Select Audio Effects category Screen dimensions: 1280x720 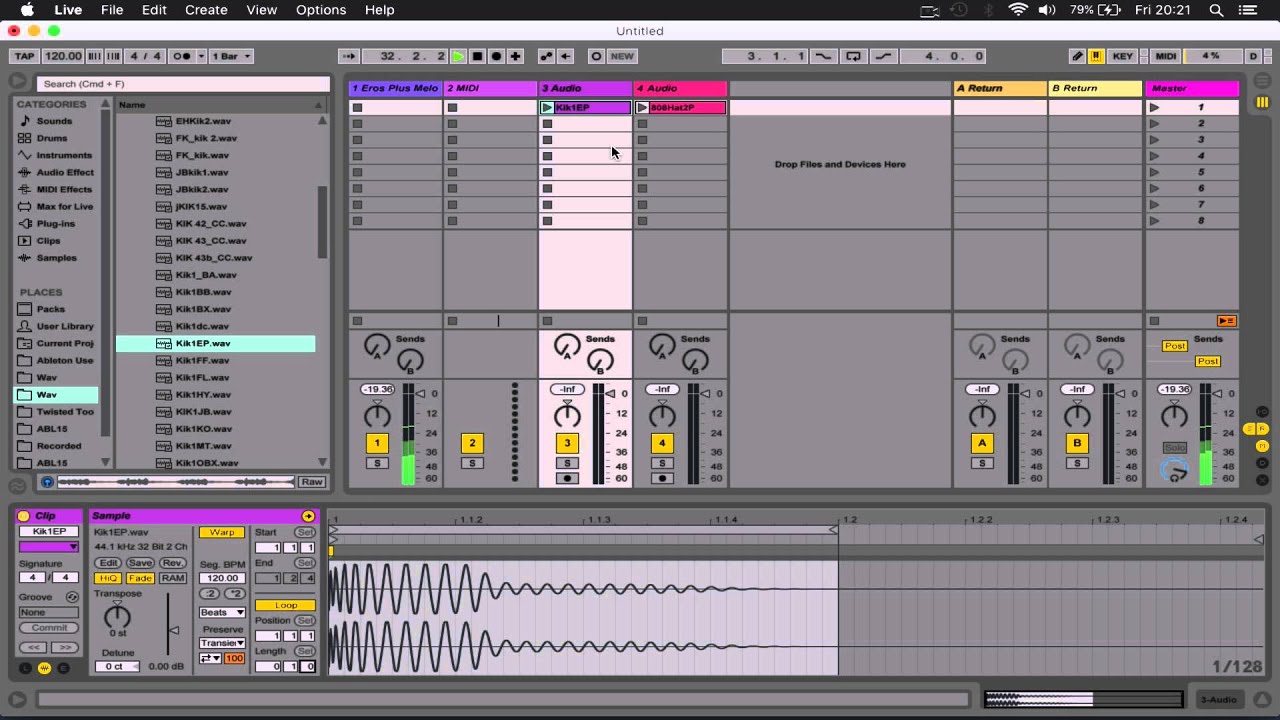(x=65, y=172)
